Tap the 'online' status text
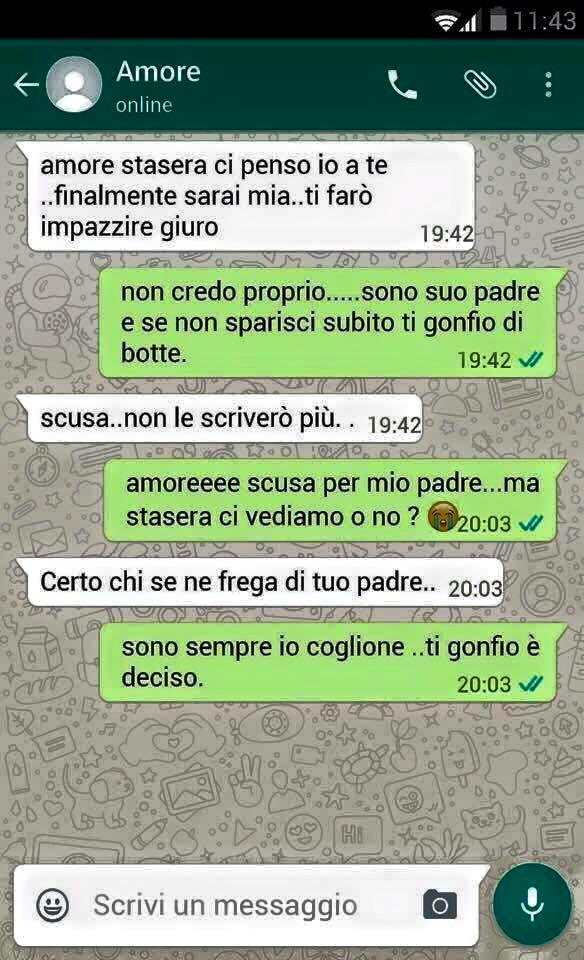This screenshot has width=584, height=960. (144, 105)
